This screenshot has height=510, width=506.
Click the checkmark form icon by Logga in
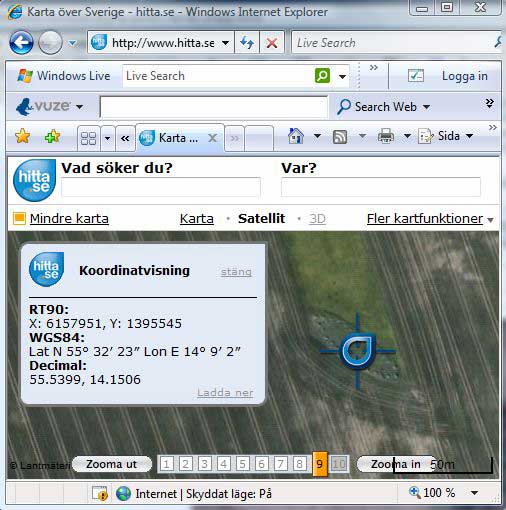pos(416,76)
